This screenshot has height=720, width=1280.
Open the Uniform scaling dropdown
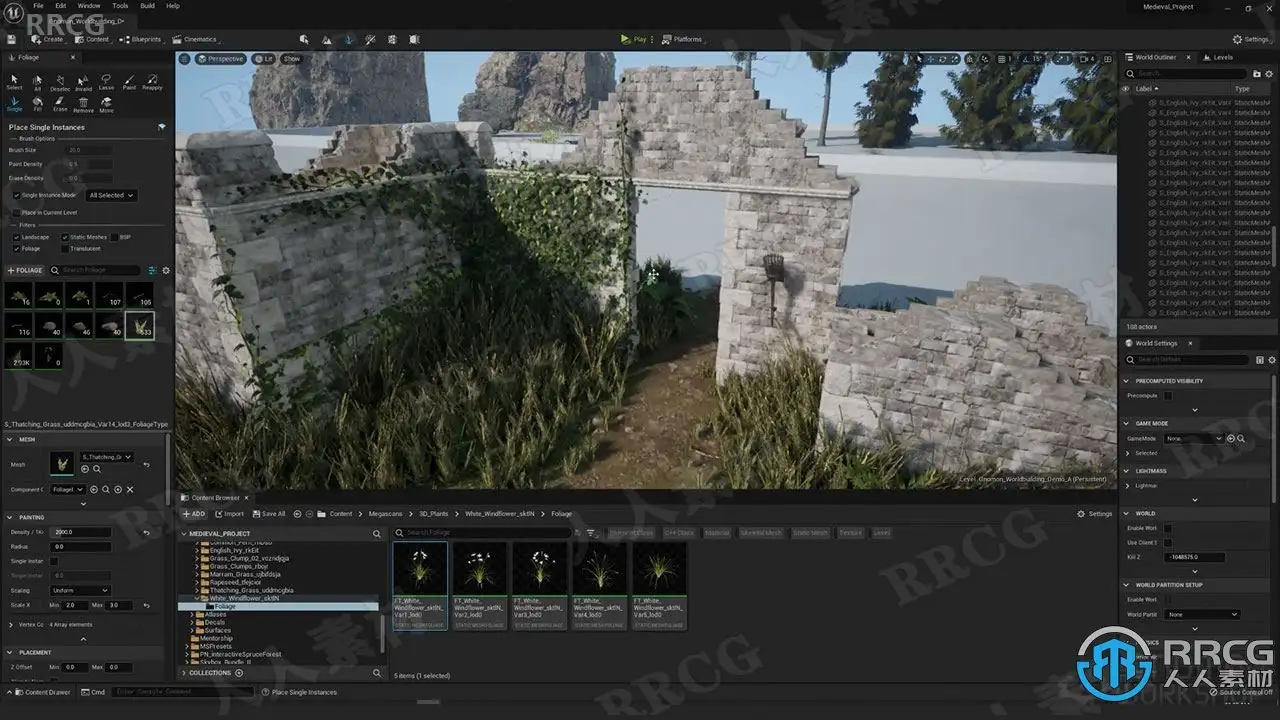80,590
